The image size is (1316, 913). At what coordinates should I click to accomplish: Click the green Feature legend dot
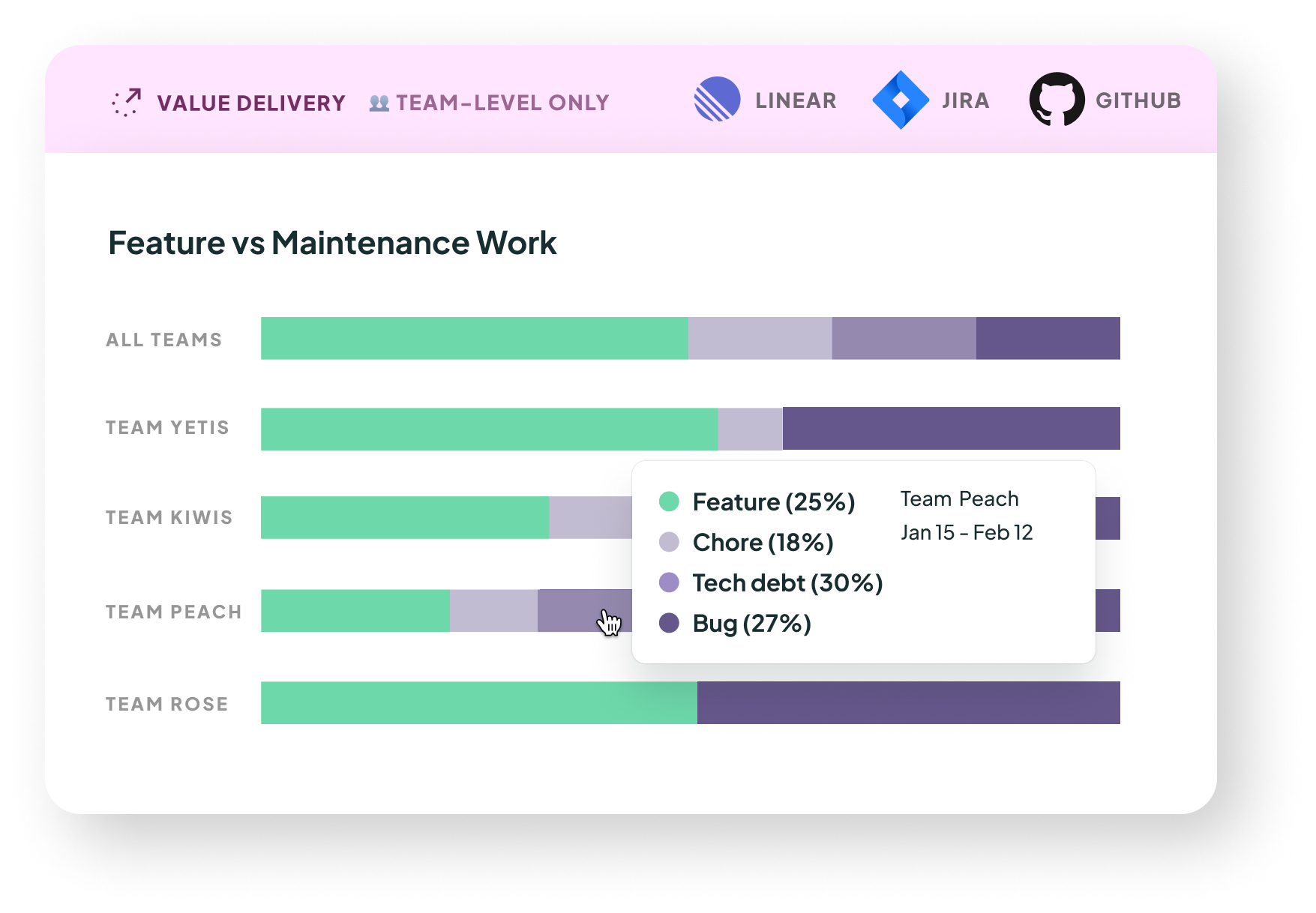[669, 501]
